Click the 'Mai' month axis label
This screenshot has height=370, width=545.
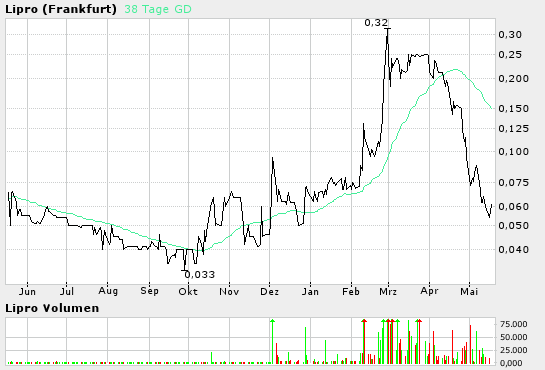pyautogui.click(x=469, y=291)
